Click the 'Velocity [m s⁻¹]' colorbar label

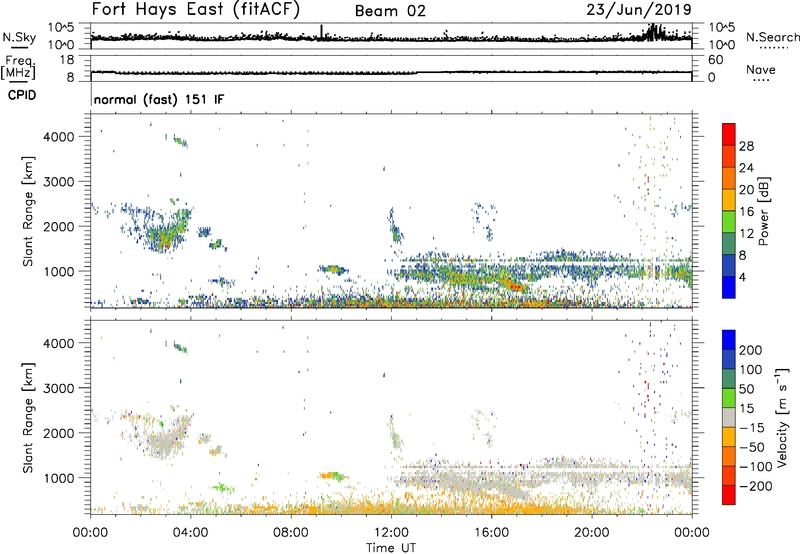[x=782, y=417]
